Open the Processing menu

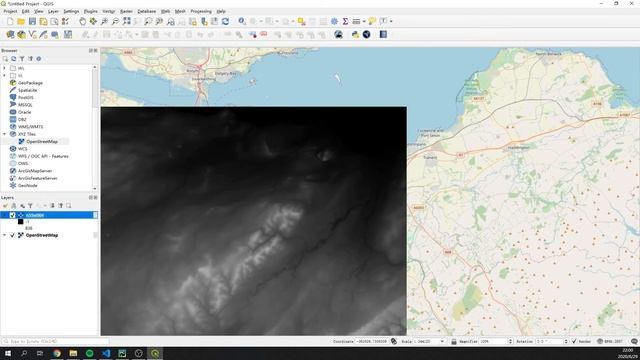(201, 11)
